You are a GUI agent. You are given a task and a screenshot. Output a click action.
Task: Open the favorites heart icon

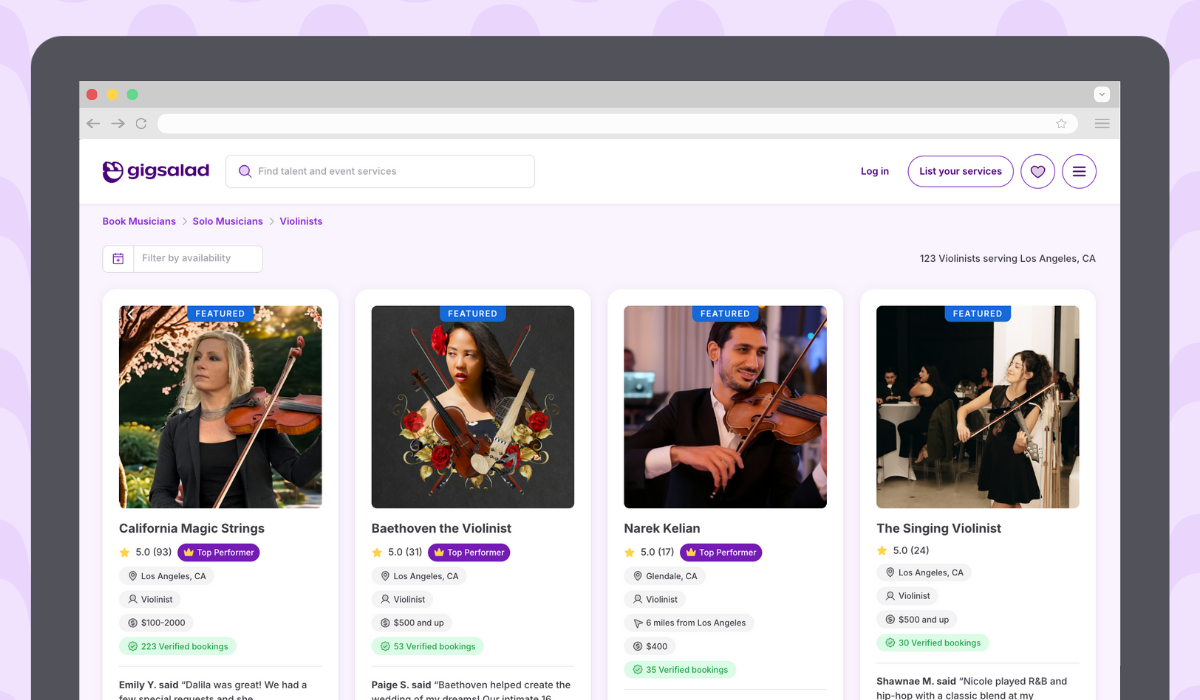tap(1037, 171)
